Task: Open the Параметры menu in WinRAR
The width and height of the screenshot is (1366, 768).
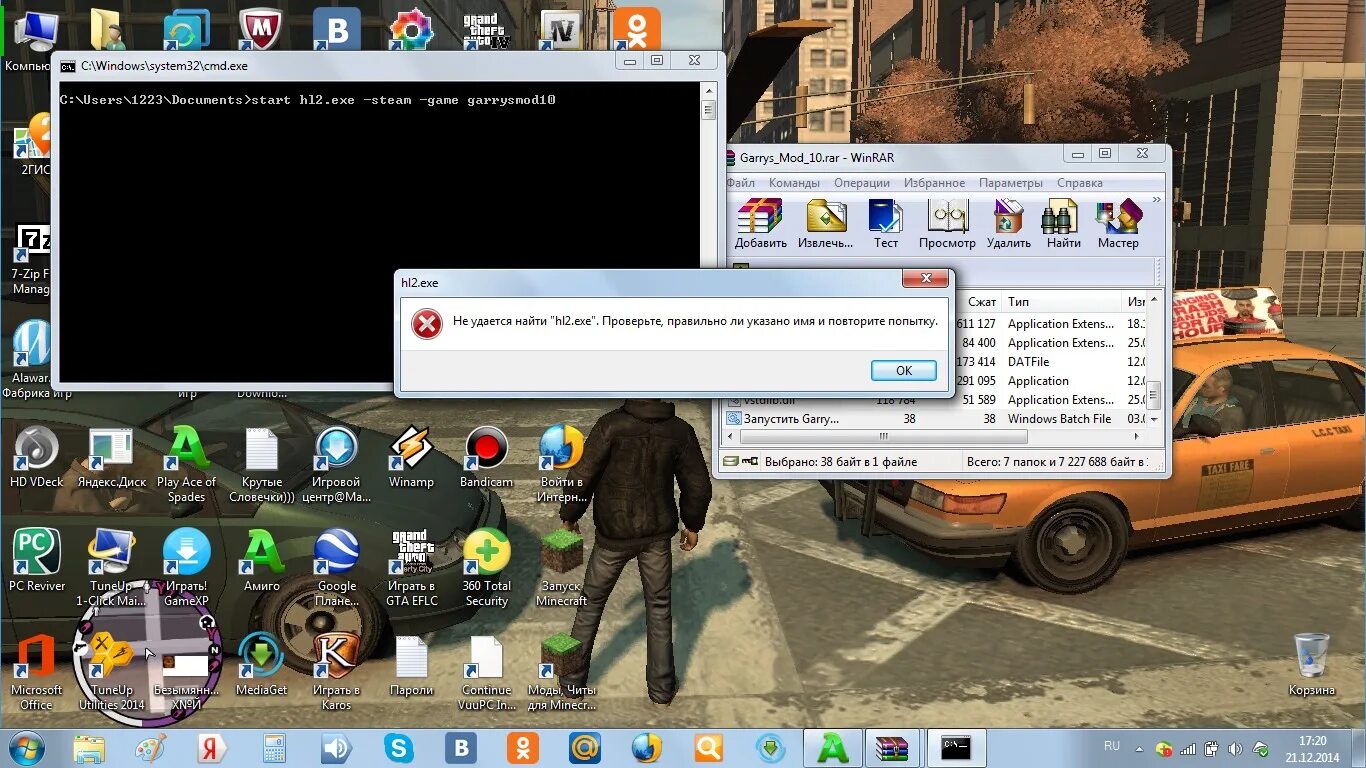Action: coord(1011,183)
